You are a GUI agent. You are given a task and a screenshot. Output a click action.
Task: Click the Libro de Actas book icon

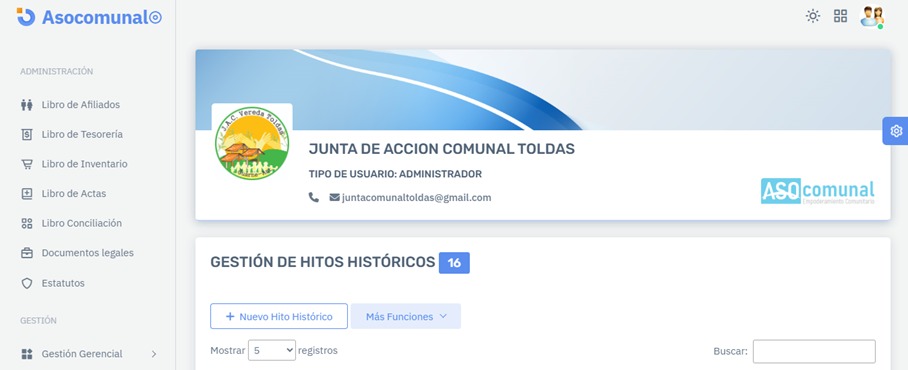click(27, 193)
